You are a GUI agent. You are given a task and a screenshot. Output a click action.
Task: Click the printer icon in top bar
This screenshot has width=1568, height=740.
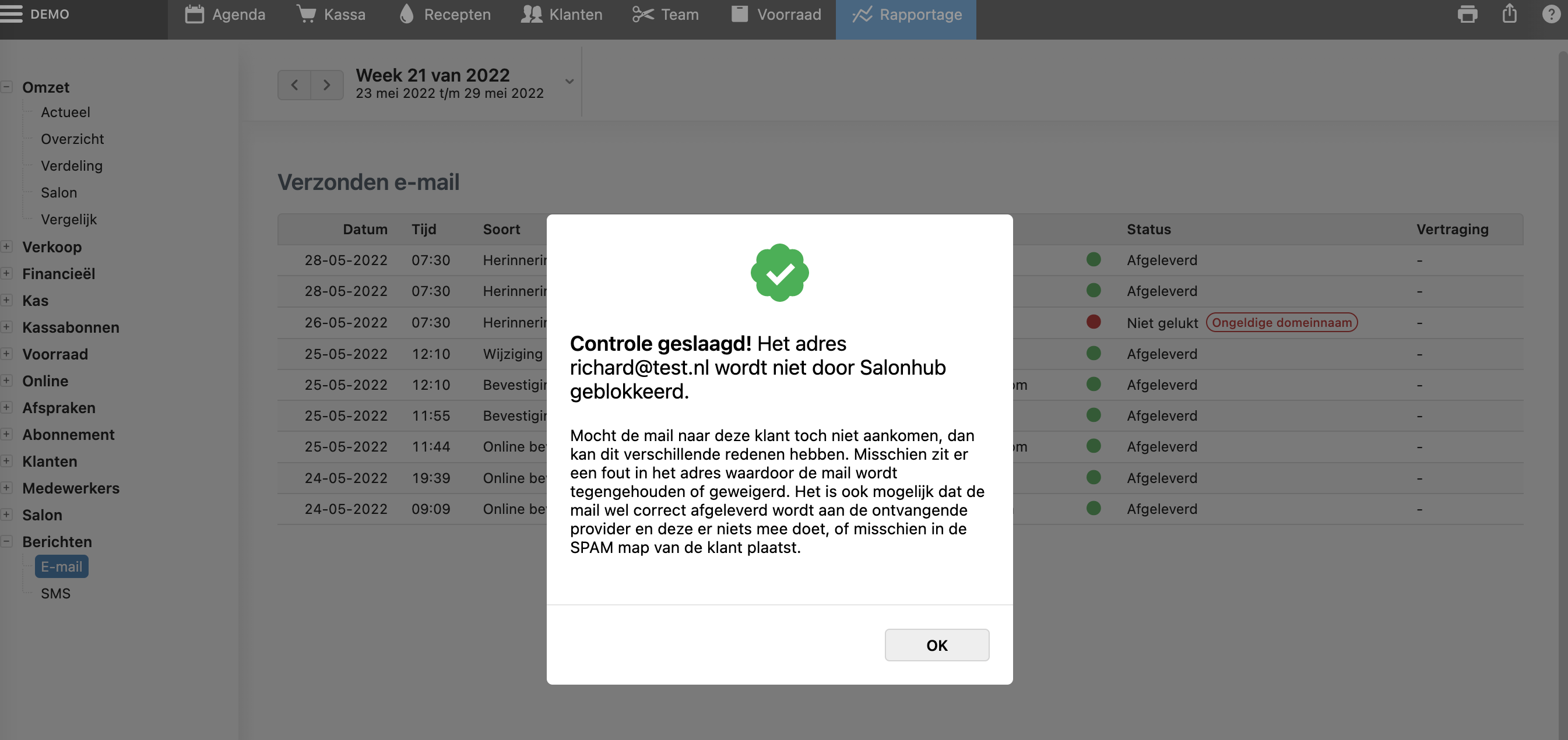1467,14
